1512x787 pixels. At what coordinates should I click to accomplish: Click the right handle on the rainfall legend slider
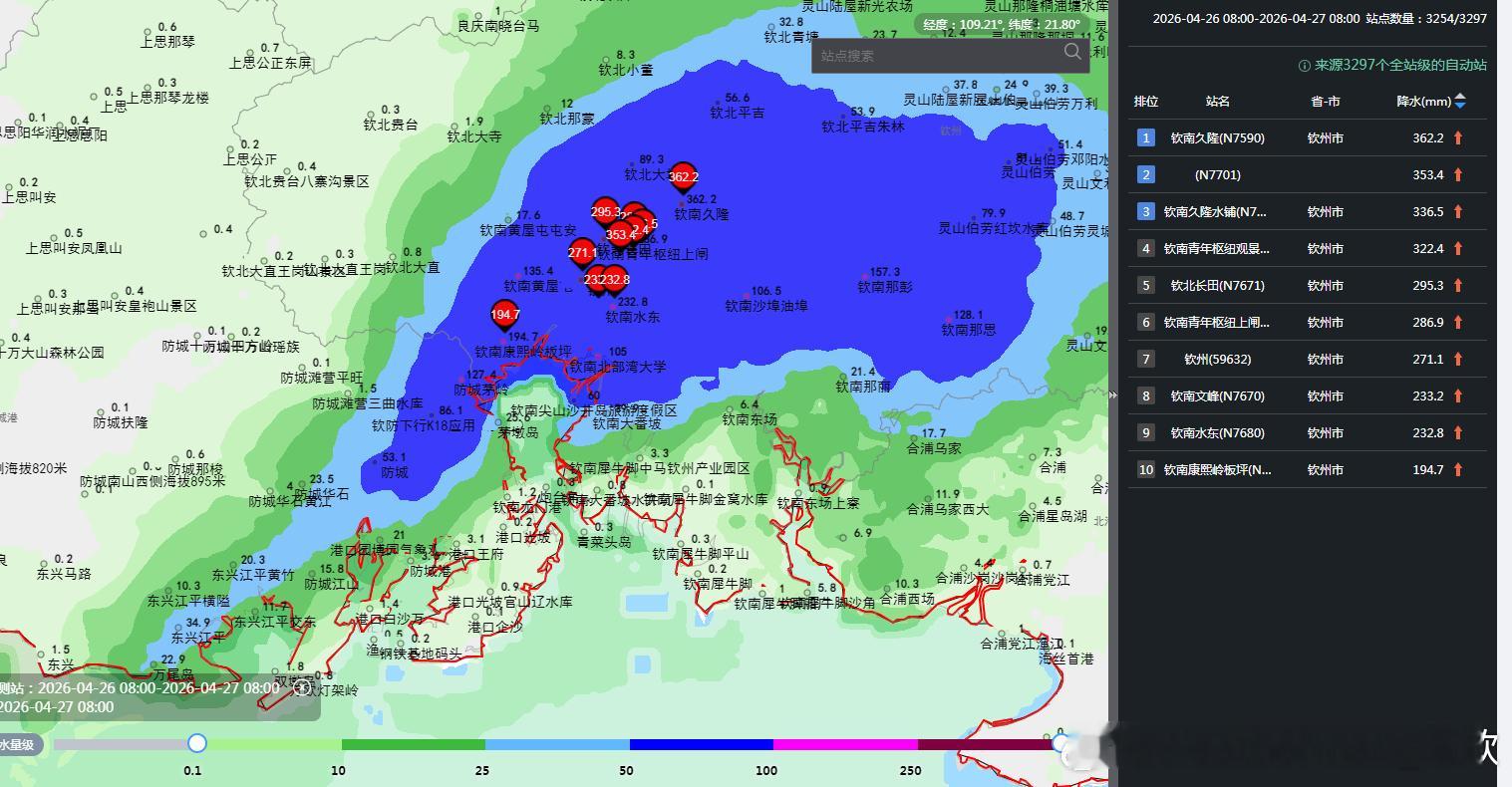point(1058,743)
